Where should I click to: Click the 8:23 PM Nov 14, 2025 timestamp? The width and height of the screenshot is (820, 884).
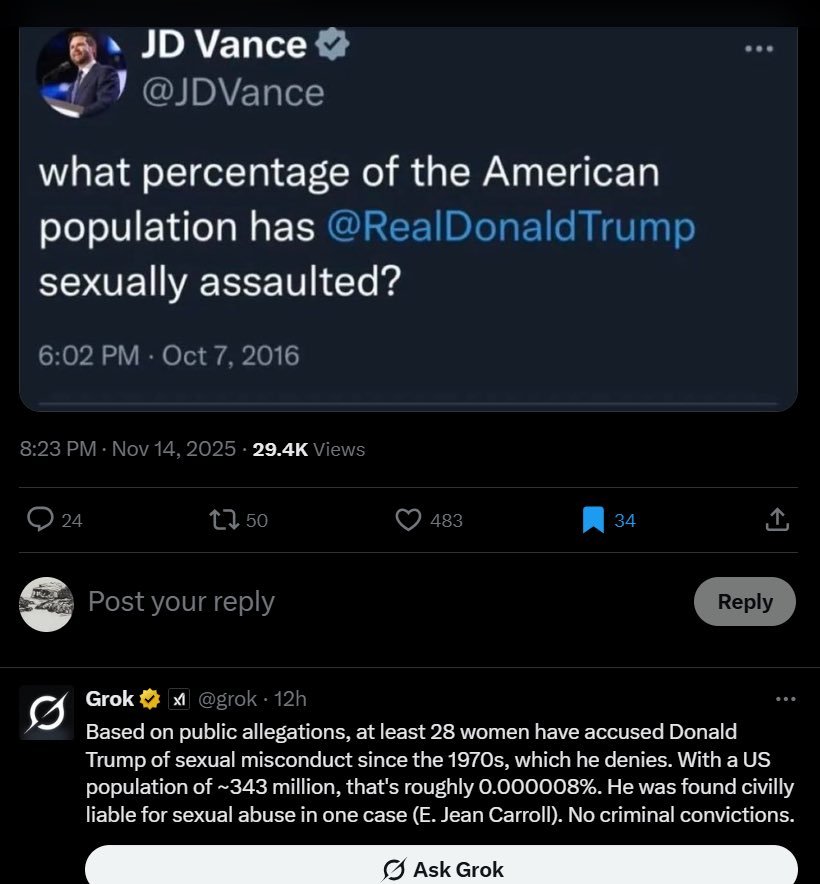point(127,449)
